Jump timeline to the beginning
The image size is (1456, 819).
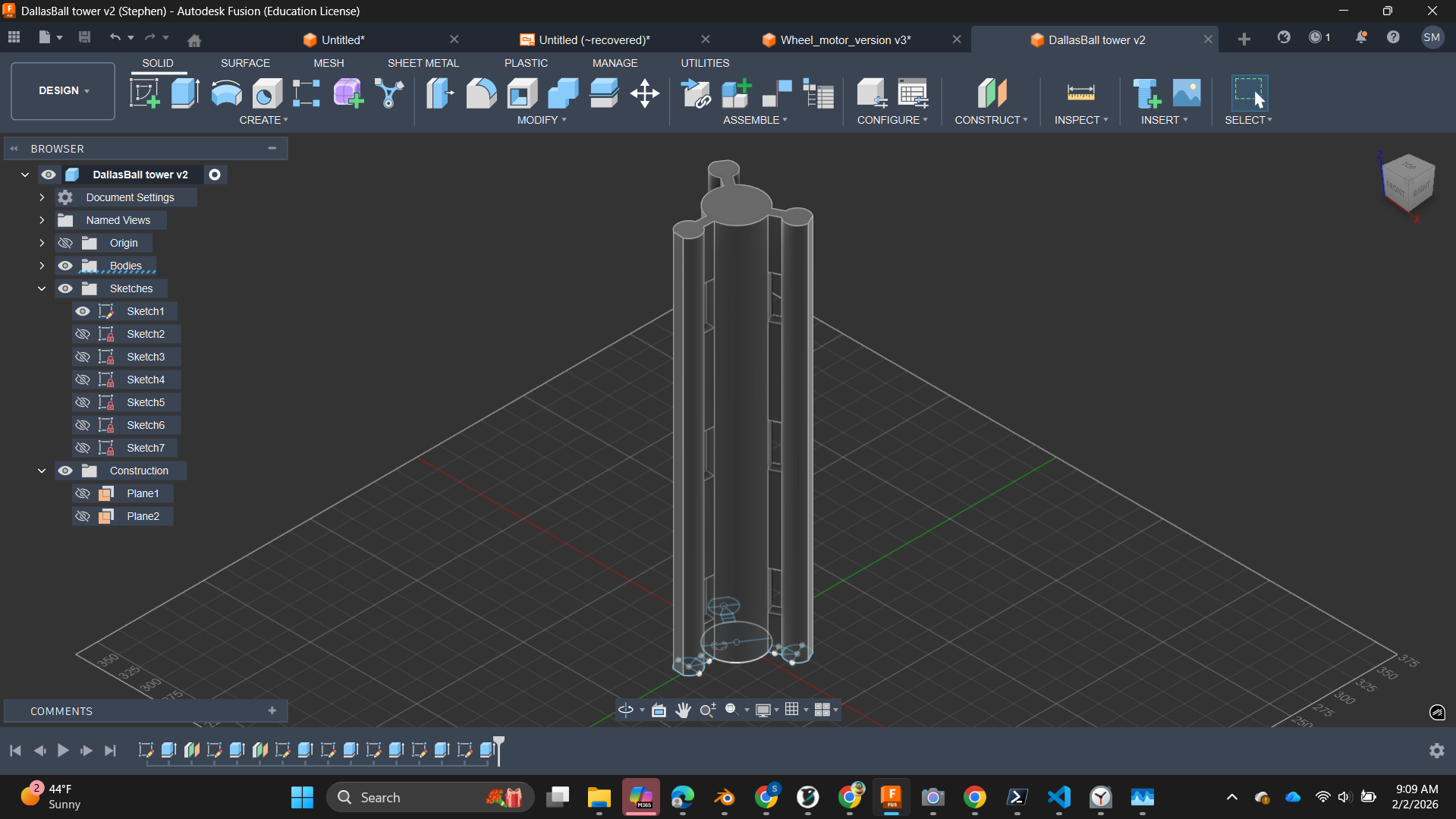click(x=15, y=750)
